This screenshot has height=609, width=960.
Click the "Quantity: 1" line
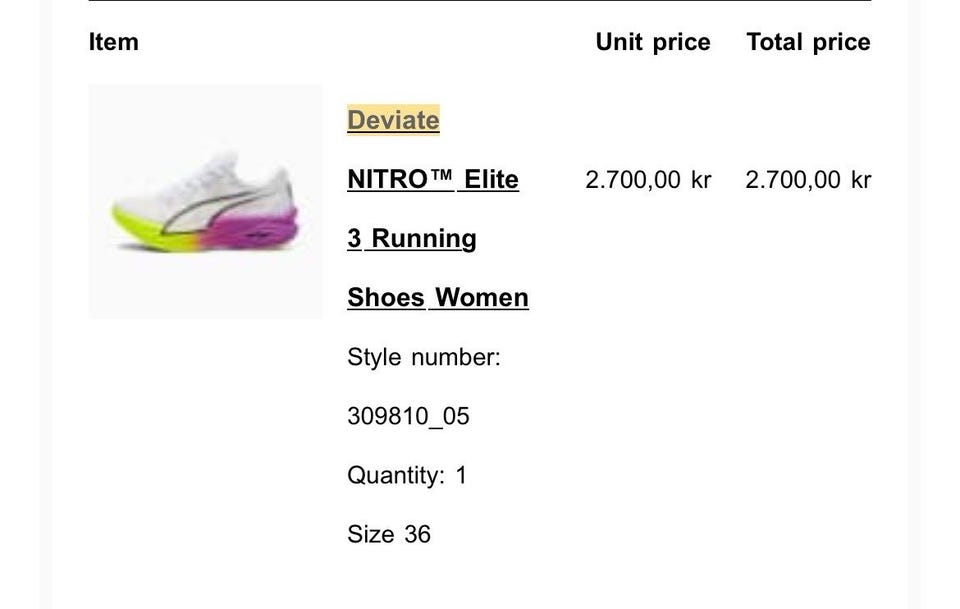point(407,475)
